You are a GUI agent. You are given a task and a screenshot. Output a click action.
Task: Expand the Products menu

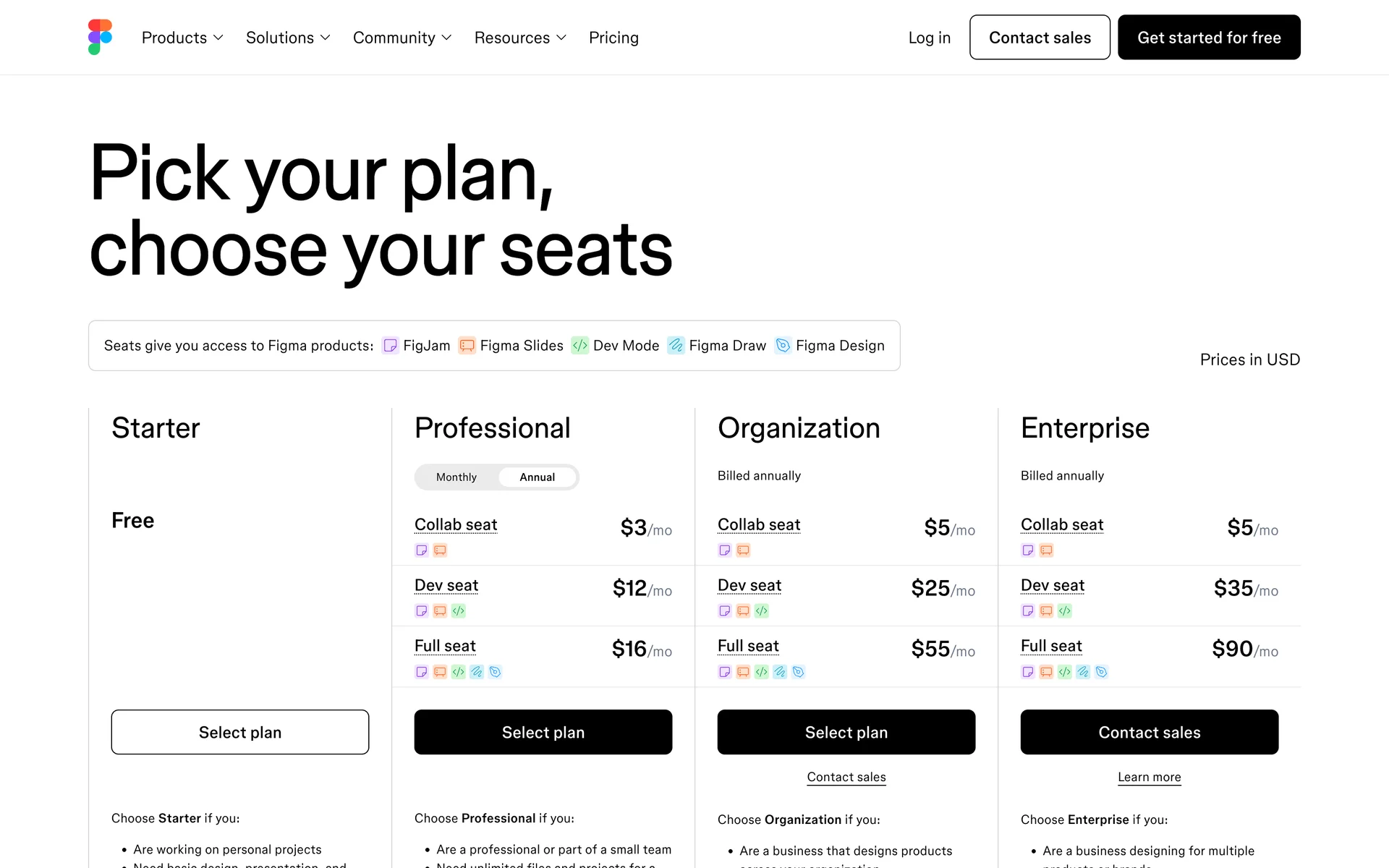182,38
